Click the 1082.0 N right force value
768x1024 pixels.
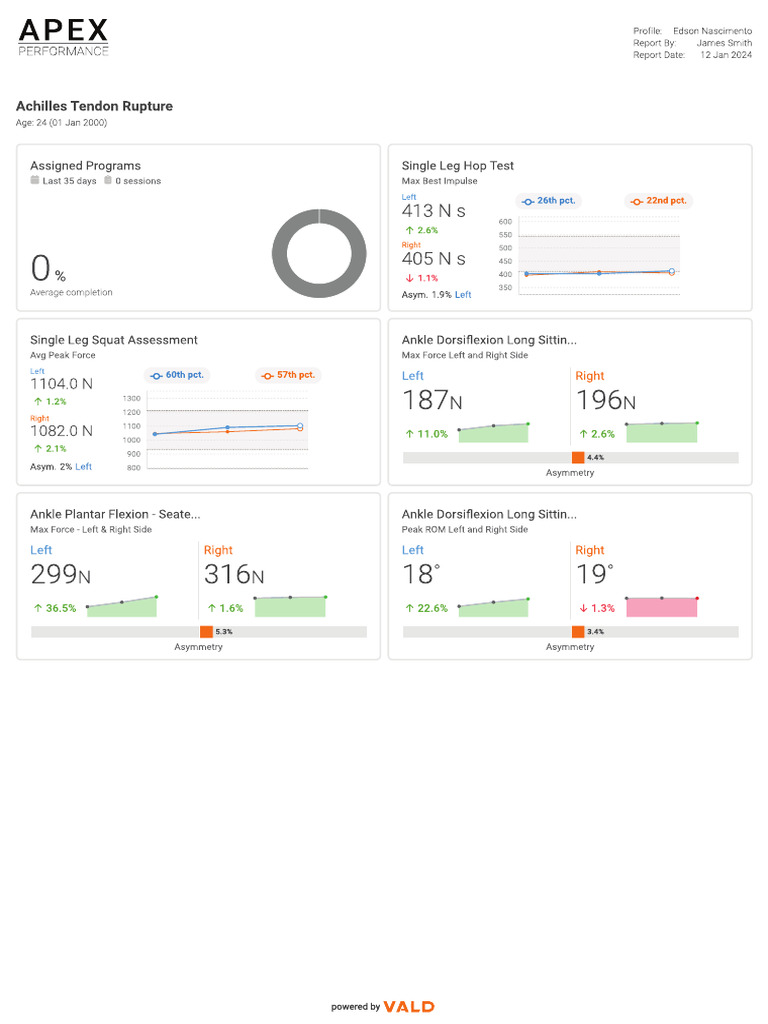61,431
